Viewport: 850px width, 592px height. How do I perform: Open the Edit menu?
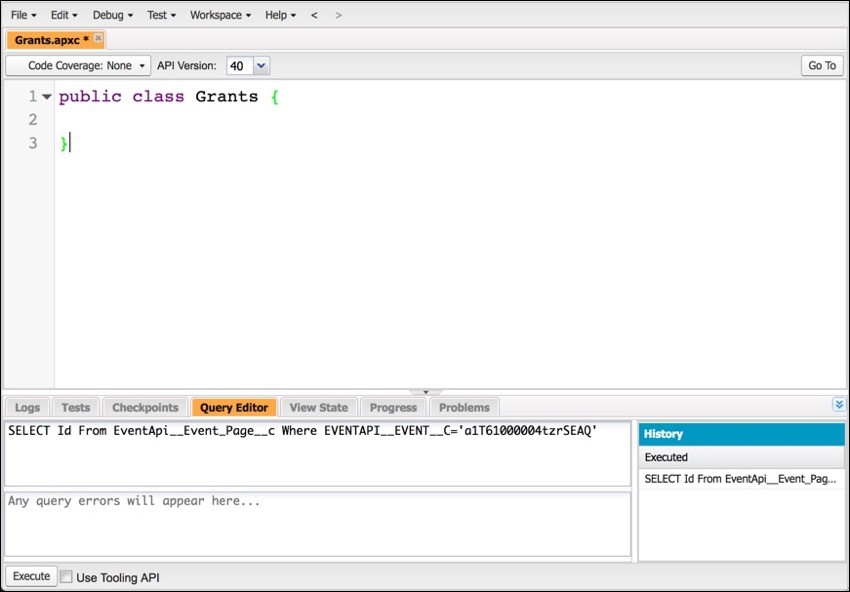(x=64, y=15)
